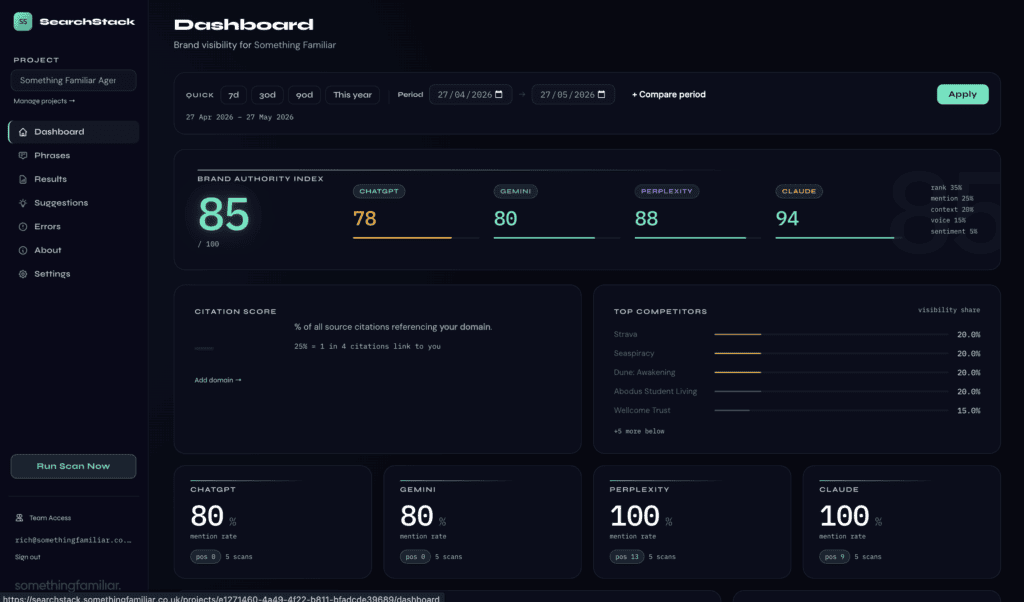This screenshot has width=1024, height=602.
Task: Click the ChatGPT 78 progress bar
Action: click(416, 238)
